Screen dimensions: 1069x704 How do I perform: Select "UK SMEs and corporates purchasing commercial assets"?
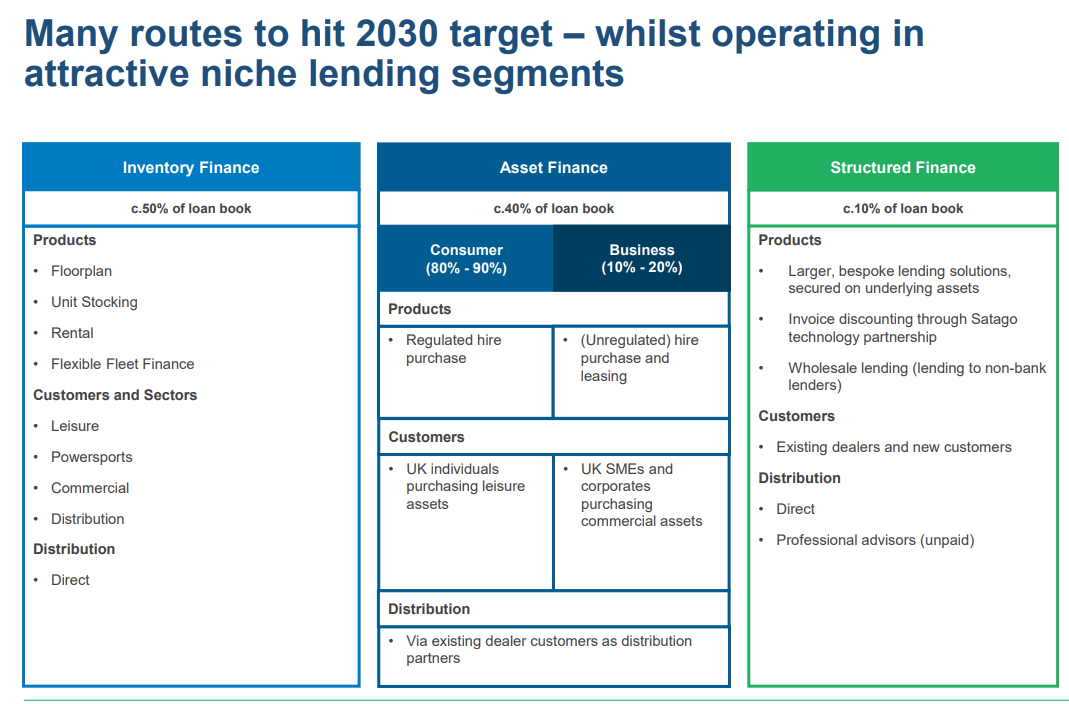(x=642, y=495)
